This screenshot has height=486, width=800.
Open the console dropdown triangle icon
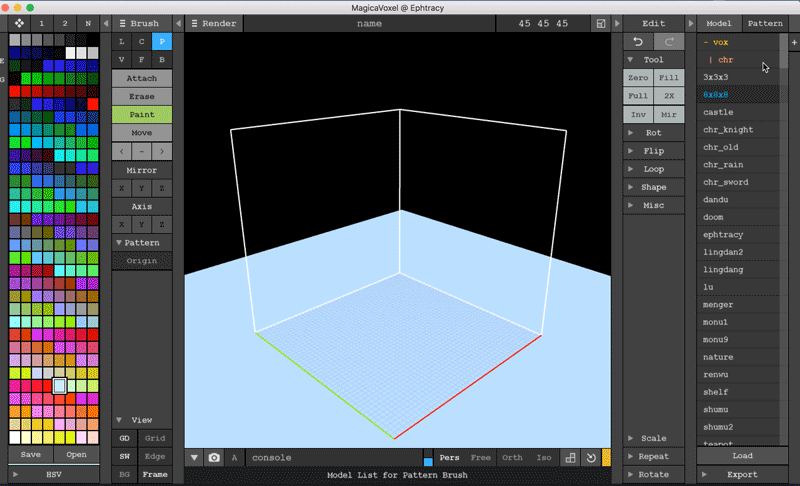click(194, 457)
